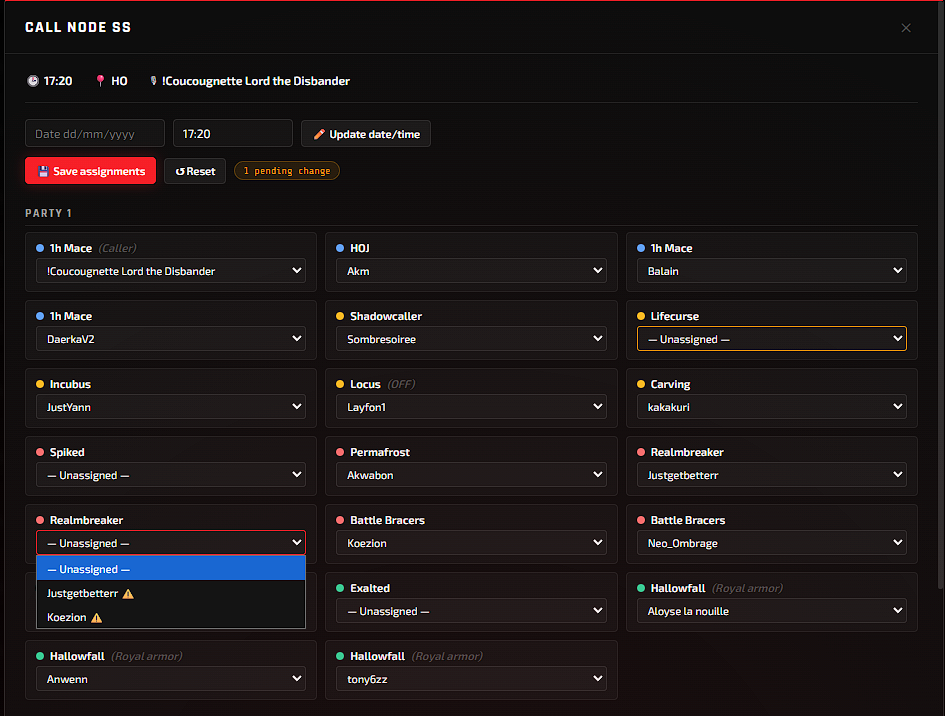
Task: Click the pencil icon on Update date/time
Action: pos(319,134)
